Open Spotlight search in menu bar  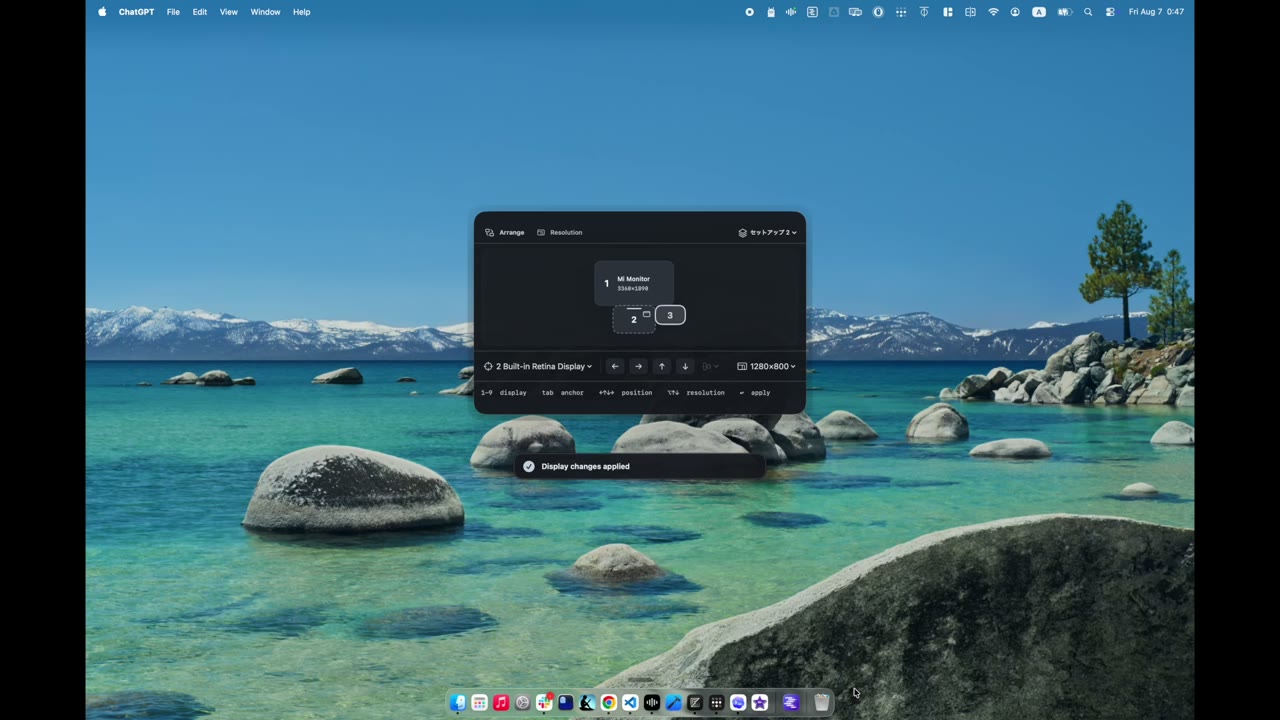pos(1088,12)
